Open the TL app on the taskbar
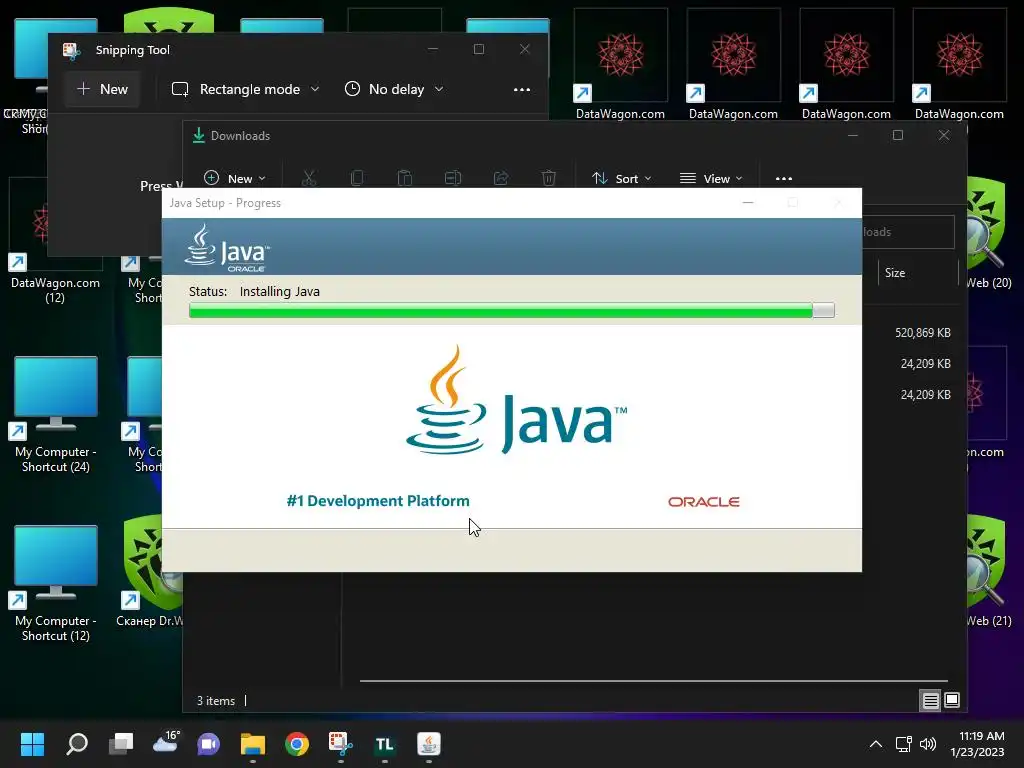Viewport: 1024px width, 768px height. 385,744
